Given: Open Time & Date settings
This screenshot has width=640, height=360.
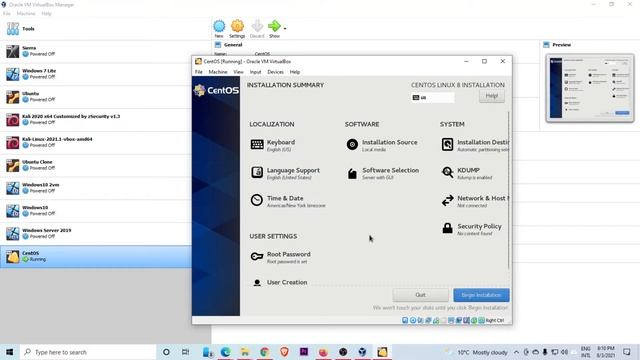Looking at the screenshot, I should pyautogui.click(x=288, y=201).
